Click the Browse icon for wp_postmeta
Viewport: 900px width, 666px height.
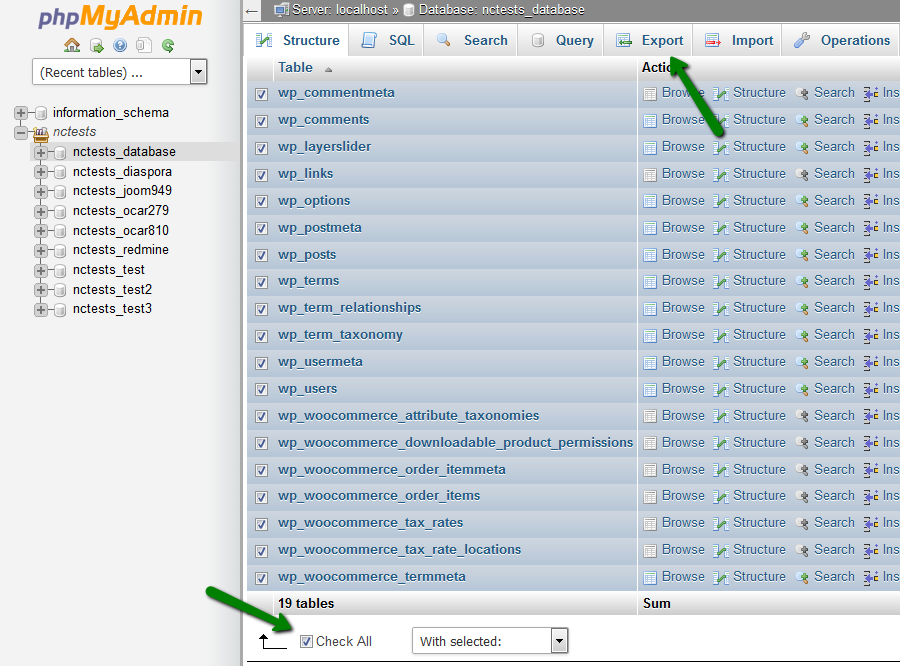tap(650, 229)
